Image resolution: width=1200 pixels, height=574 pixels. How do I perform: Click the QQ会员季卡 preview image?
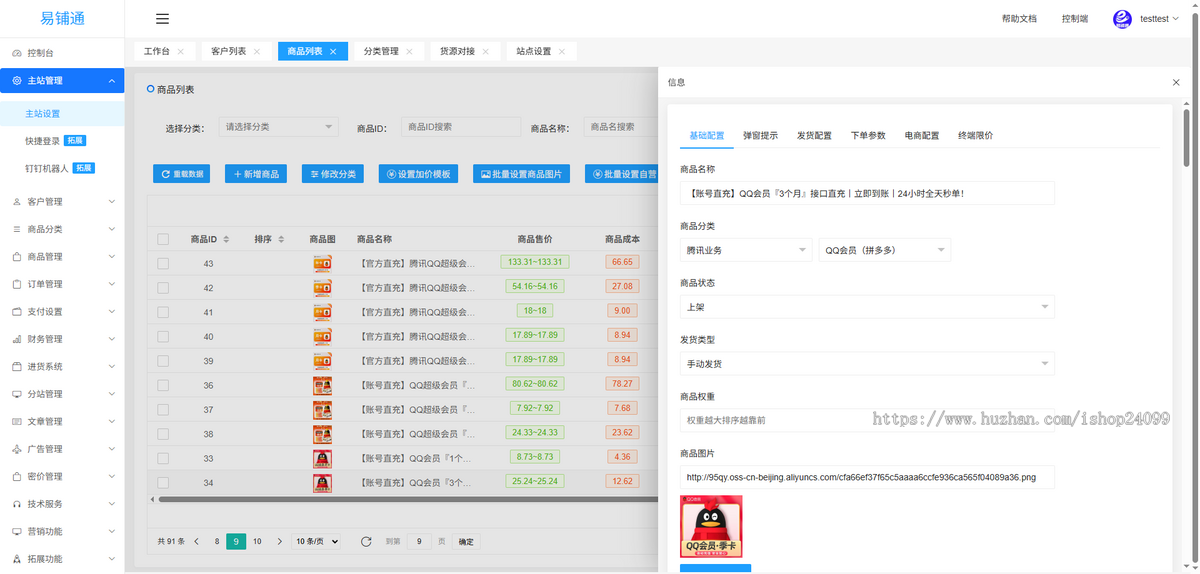click(x=711, y=526)
